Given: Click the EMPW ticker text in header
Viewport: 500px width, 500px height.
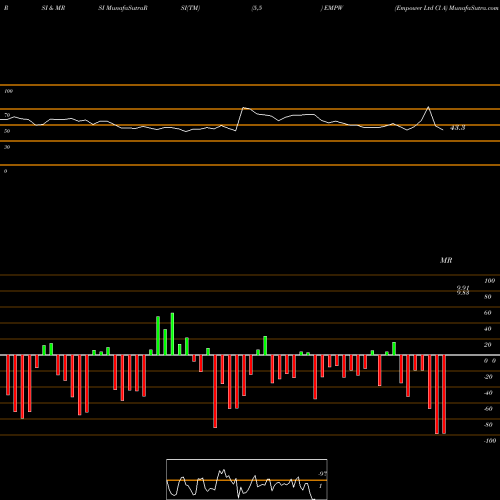Looking at the screenshot, I should [x=333, y=8].
